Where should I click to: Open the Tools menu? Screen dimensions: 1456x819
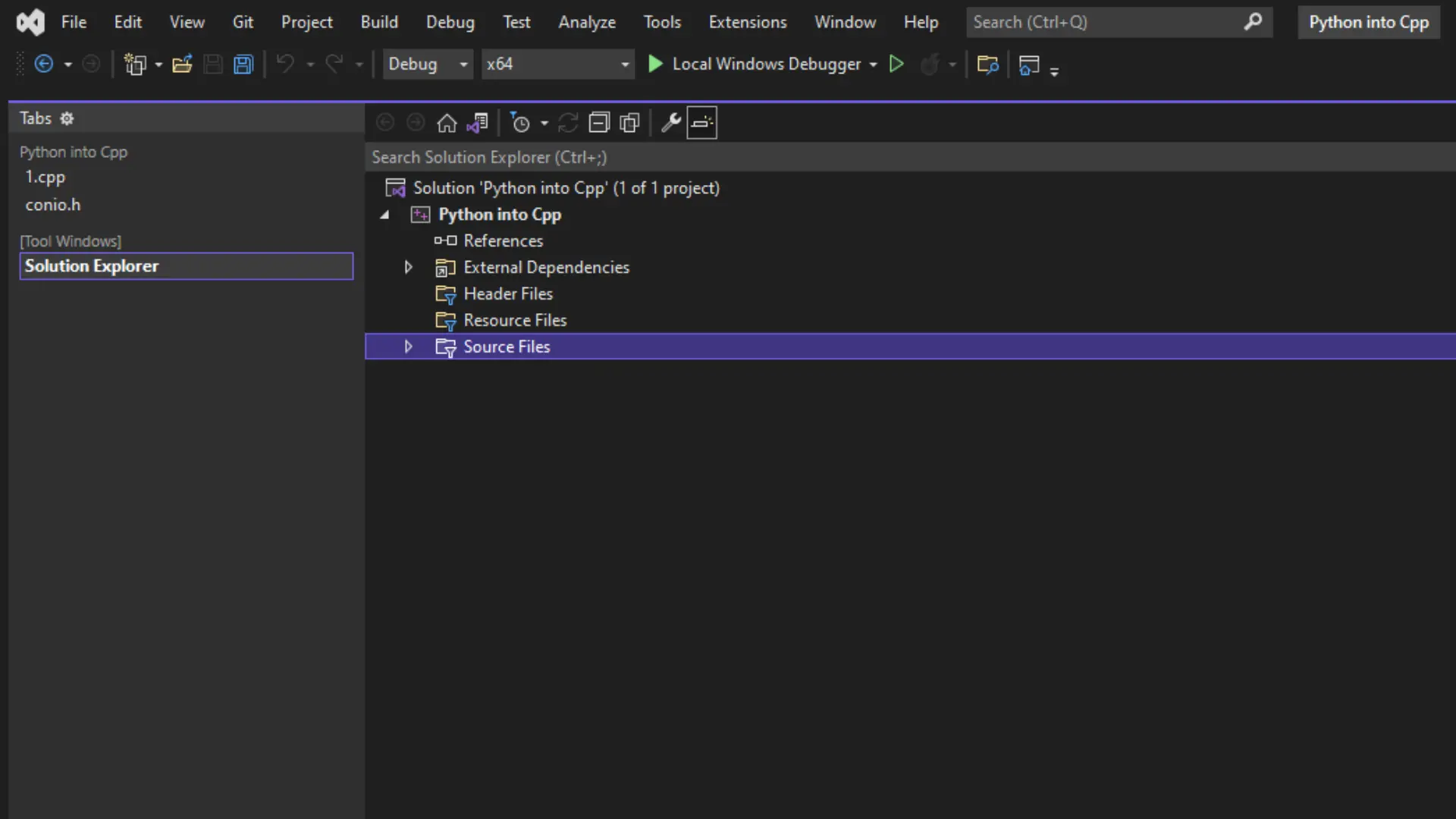click(x=662, y=23)
